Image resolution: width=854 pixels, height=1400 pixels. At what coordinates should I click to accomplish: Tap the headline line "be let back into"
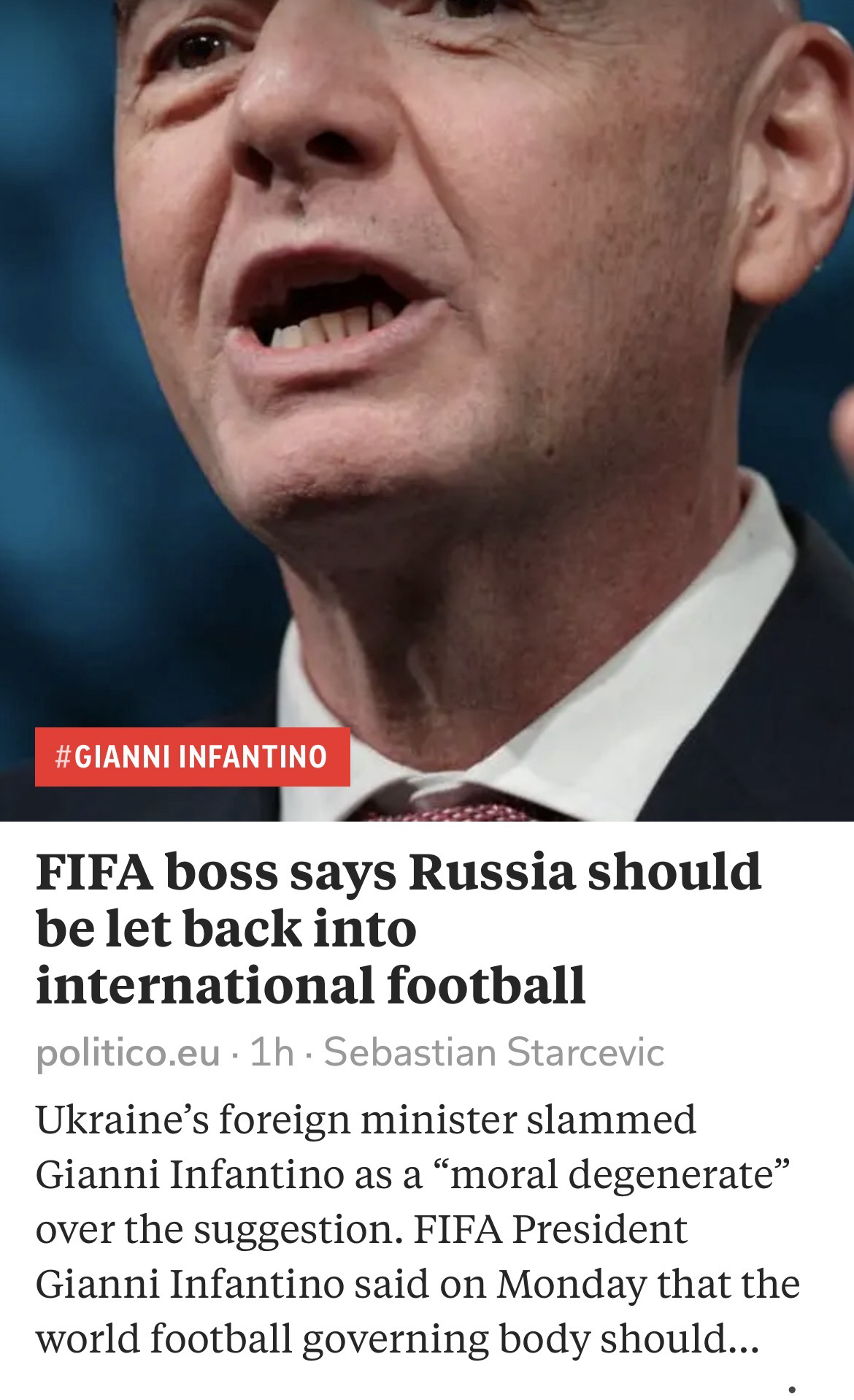tap(226, 928)
